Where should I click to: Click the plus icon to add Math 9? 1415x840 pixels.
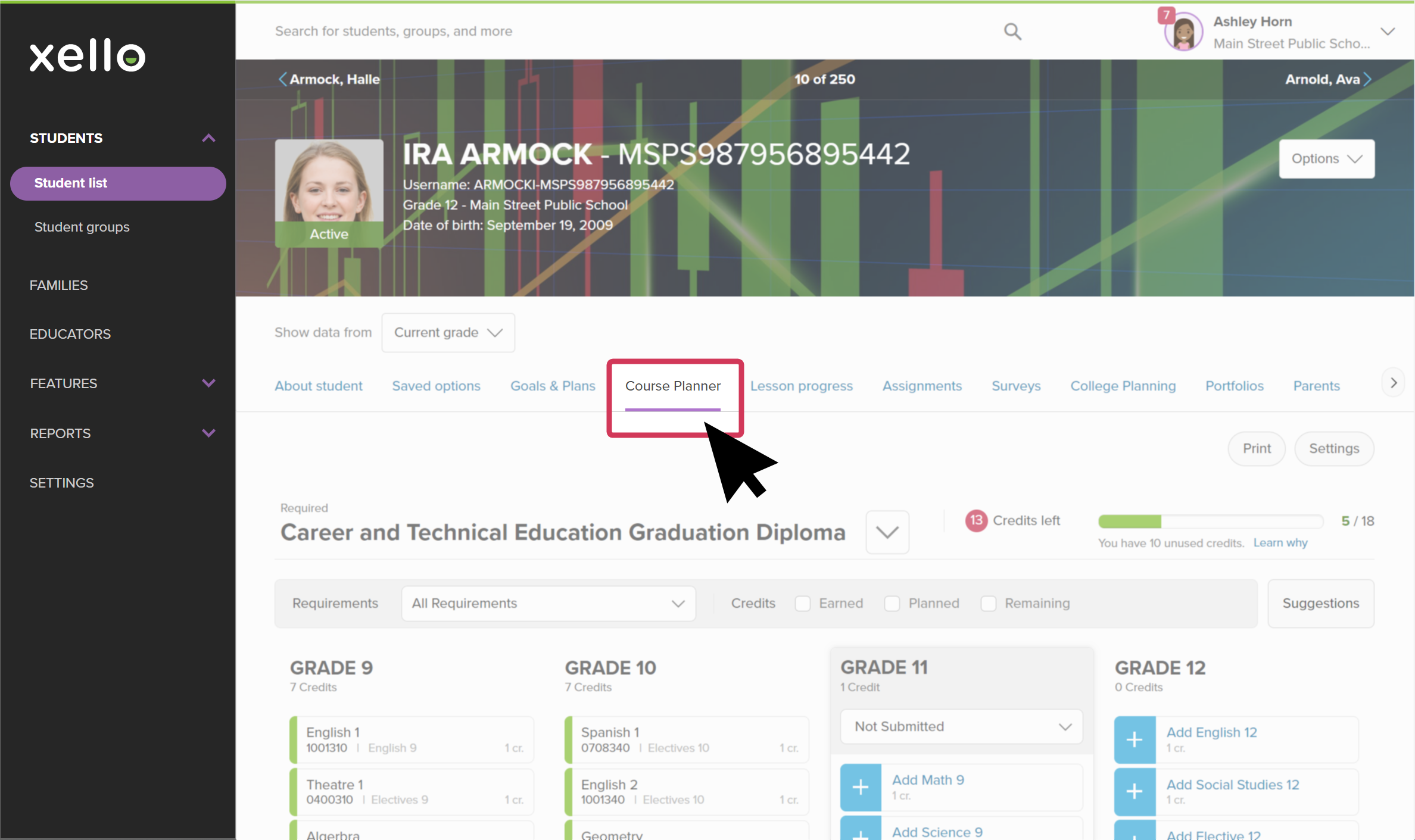point(861,786)
